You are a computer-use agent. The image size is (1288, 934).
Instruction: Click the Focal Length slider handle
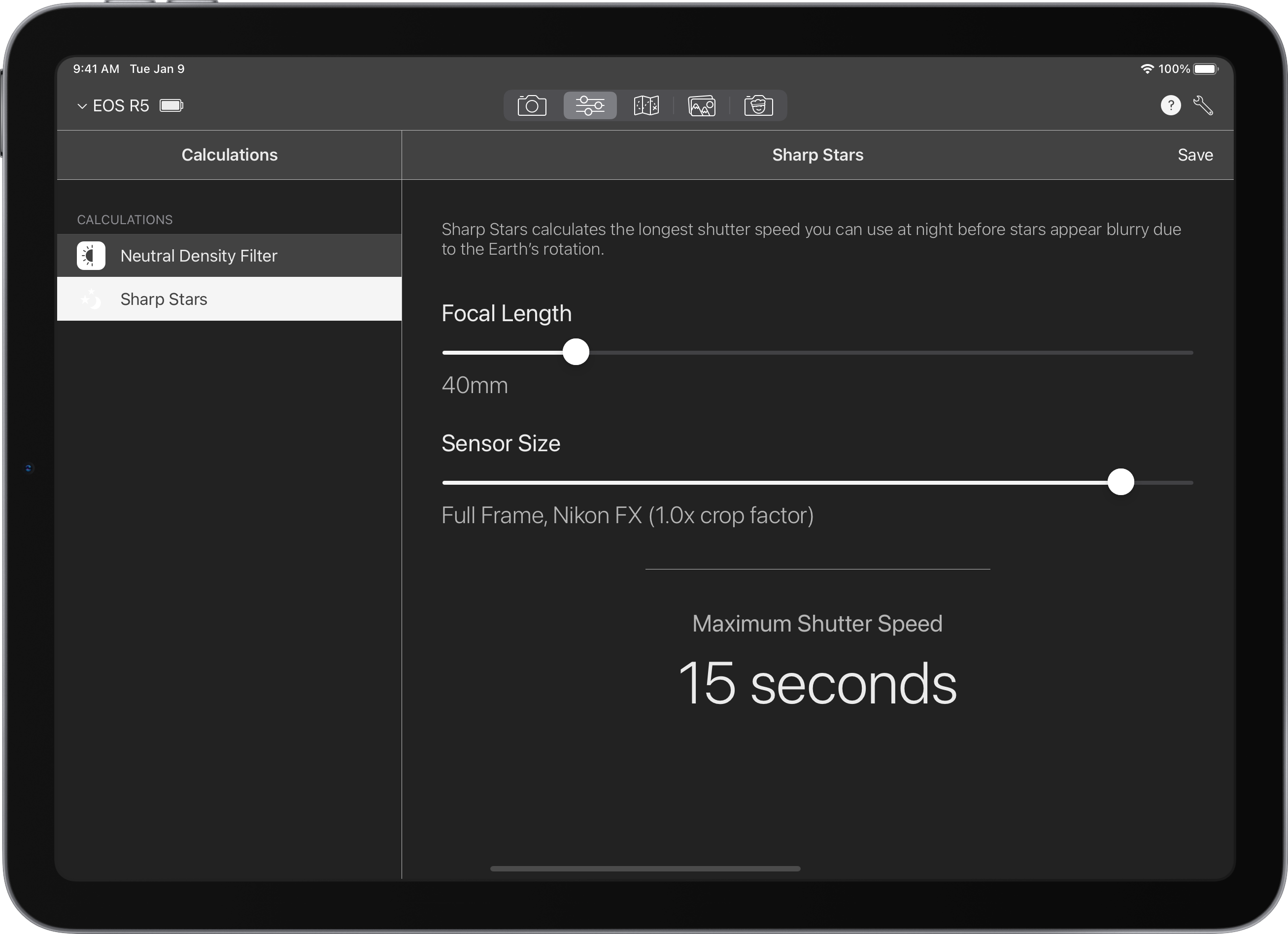coord(576,352)
